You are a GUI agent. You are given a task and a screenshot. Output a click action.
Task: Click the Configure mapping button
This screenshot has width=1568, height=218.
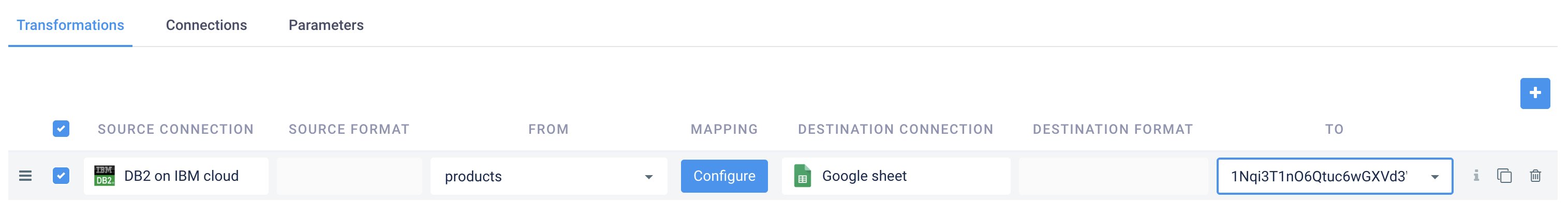(x=724, y=176)
